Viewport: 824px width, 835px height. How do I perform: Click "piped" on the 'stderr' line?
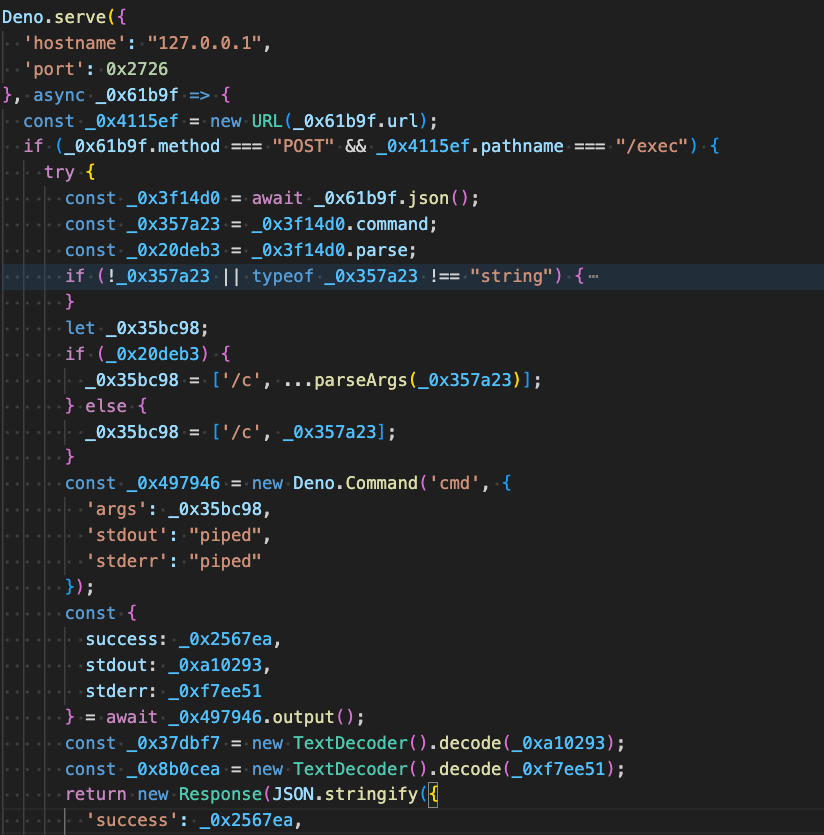(x=226, y=561)
